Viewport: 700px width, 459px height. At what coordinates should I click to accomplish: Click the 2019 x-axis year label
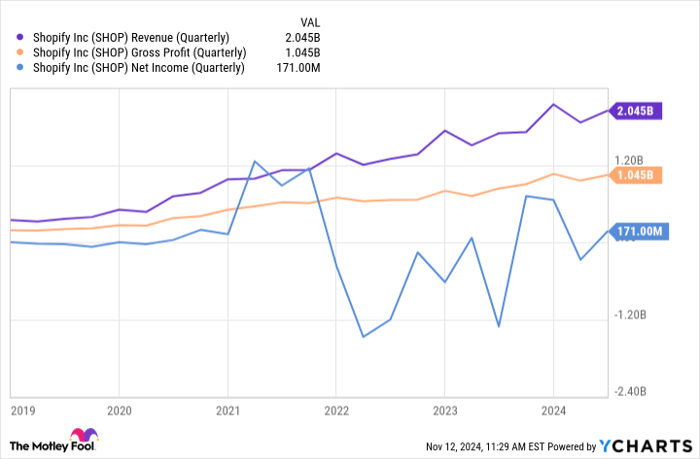(x=22, y=408)
